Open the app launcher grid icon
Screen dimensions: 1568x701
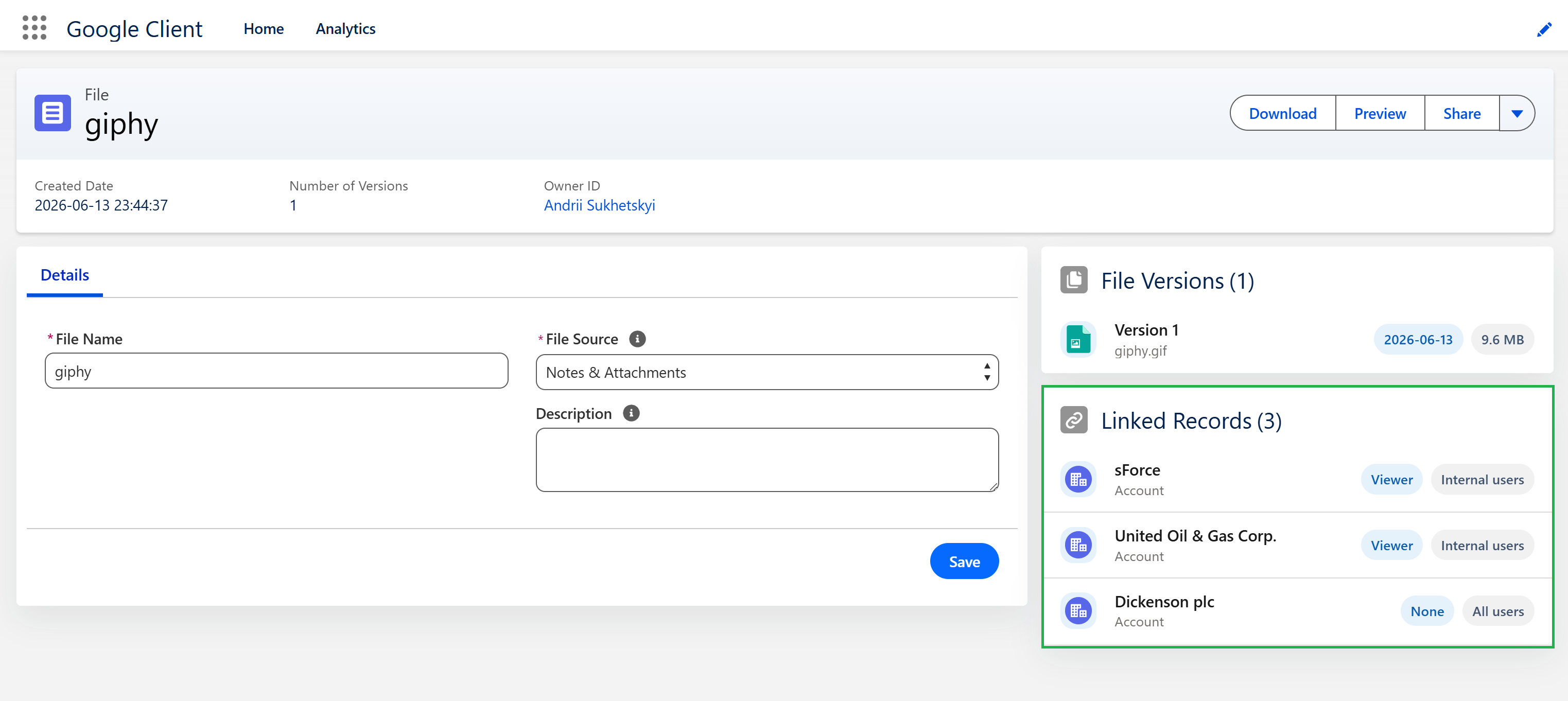pos(34,28)
